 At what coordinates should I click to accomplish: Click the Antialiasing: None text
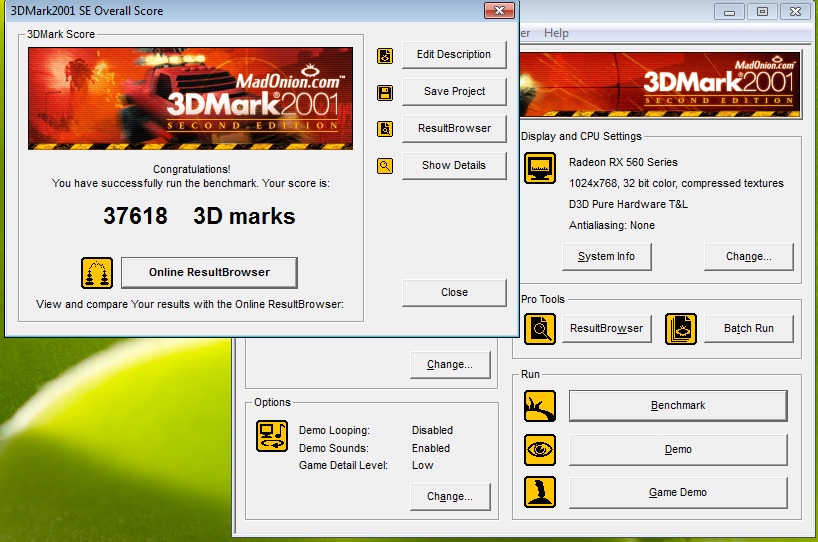coord(611,225)
